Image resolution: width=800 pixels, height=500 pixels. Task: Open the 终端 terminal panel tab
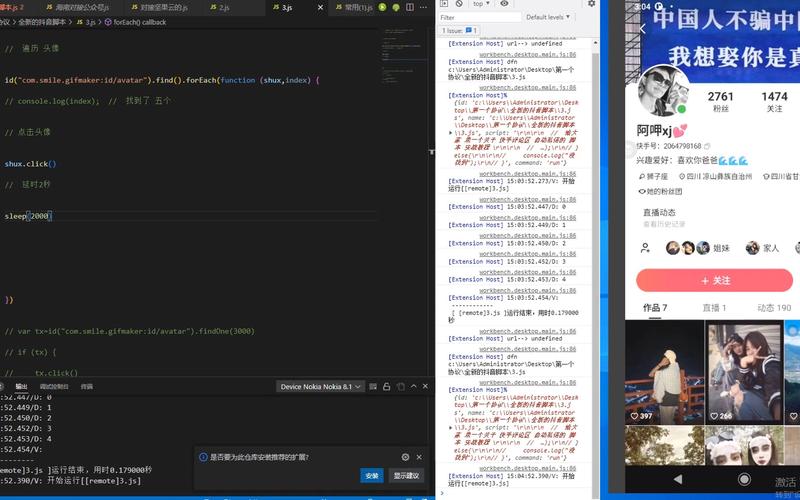click(87, 386)
